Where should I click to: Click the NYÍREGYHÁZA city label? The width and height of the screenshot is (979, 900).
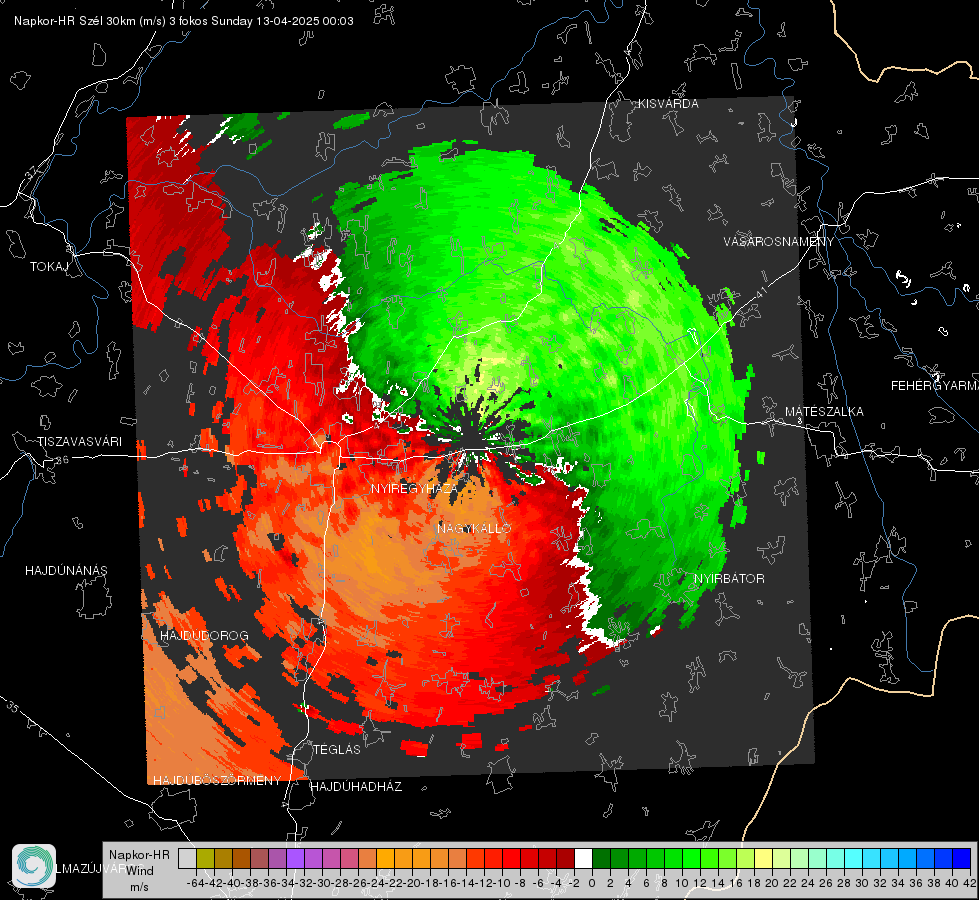click(x=415, y=488)
